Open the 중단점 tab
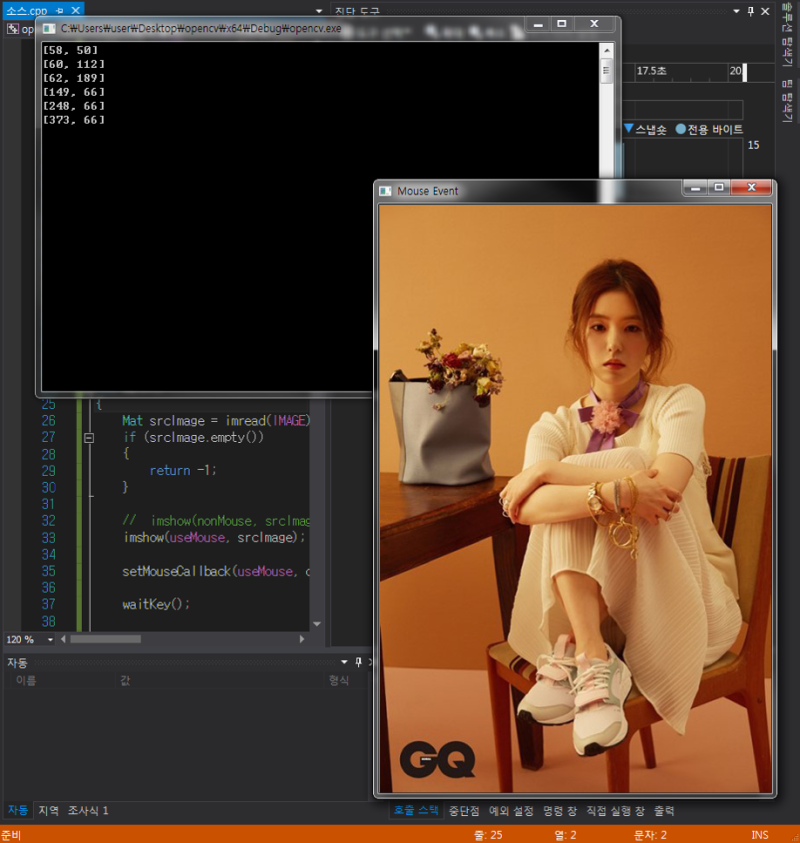The width and height of the screenshot is (800, 843). coord(464,811)
